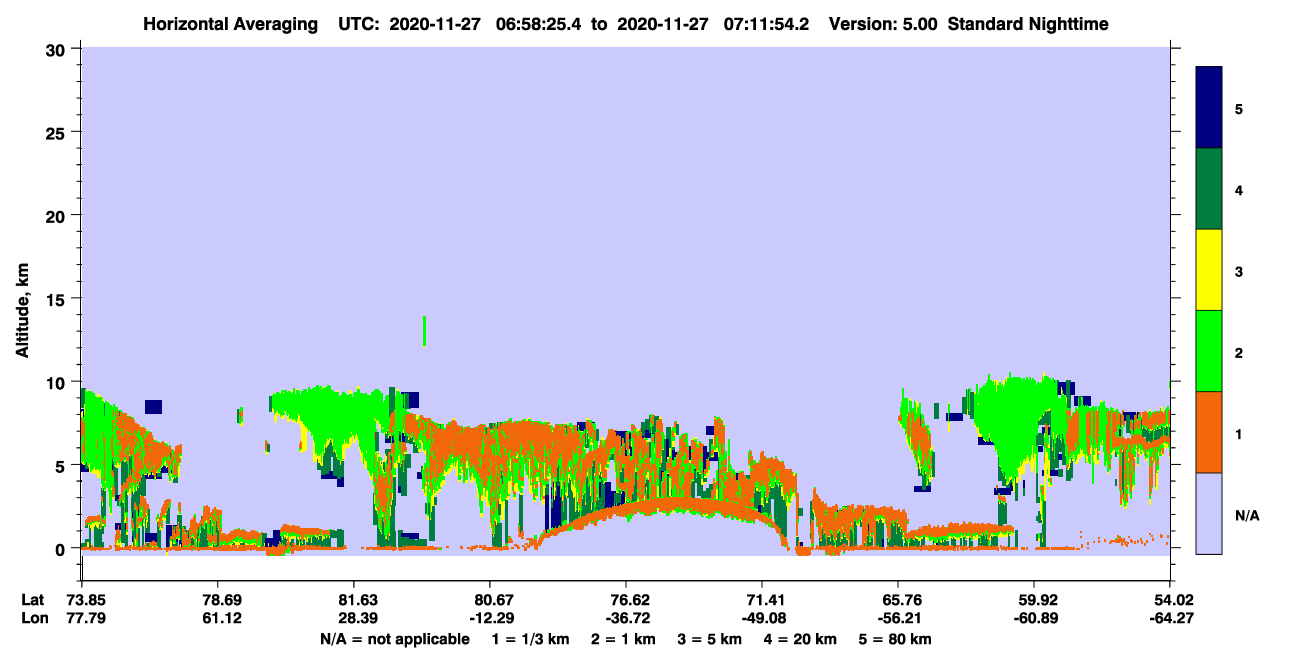
Task: Click the 'Lat' row label
Action: 32,600
